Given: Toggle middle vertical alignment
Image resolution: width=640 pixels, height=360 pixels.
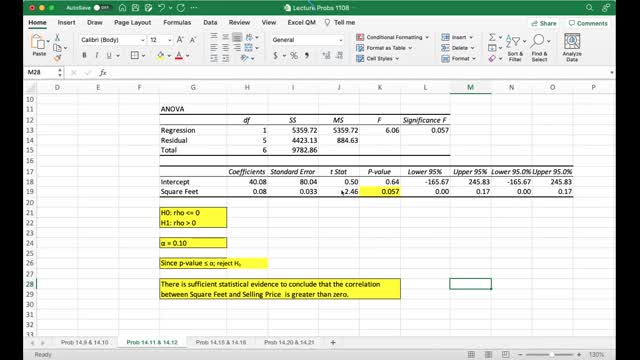Looking at the screenshot, I should pos(225,37).
